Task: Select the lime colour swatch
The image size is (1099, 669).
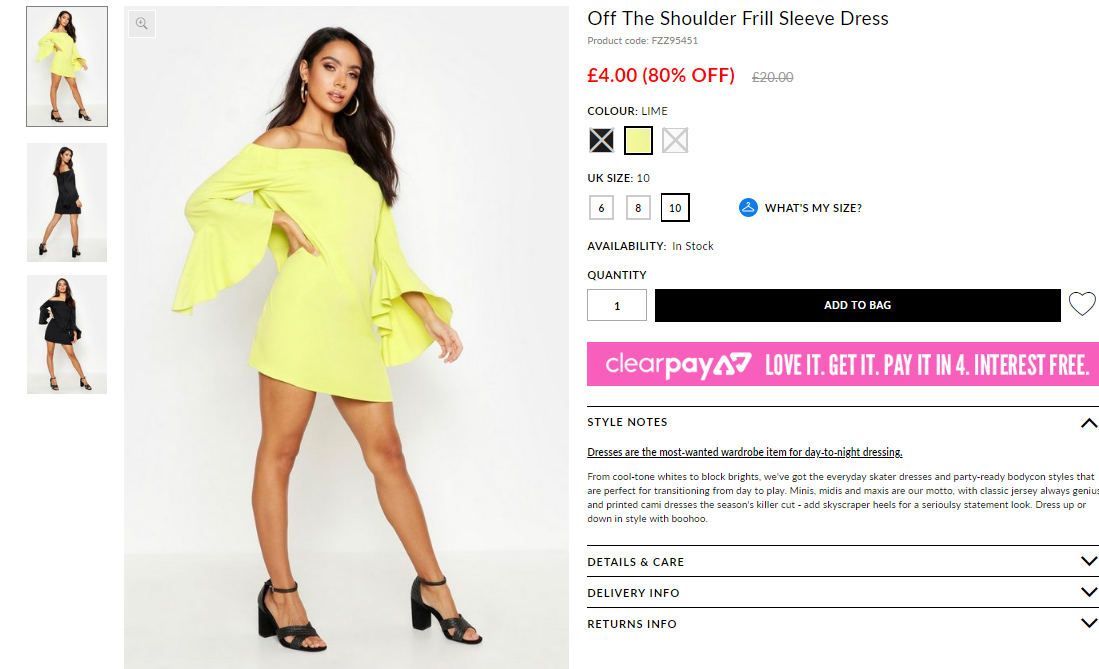Action: [639, 140]
